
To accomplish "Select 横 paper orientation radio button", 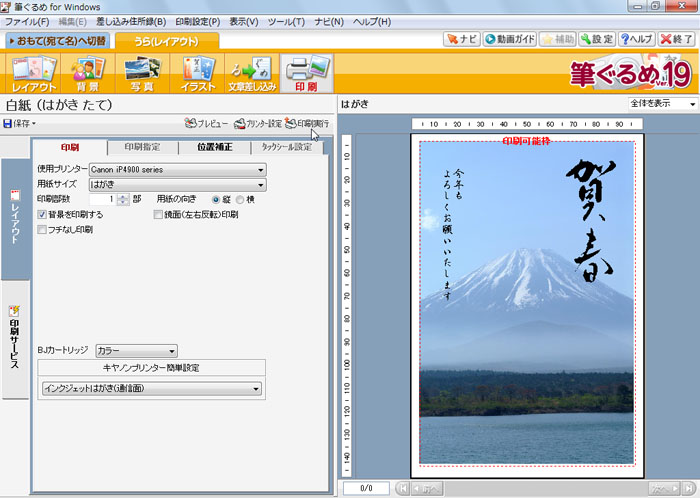I will pos(238,199).
